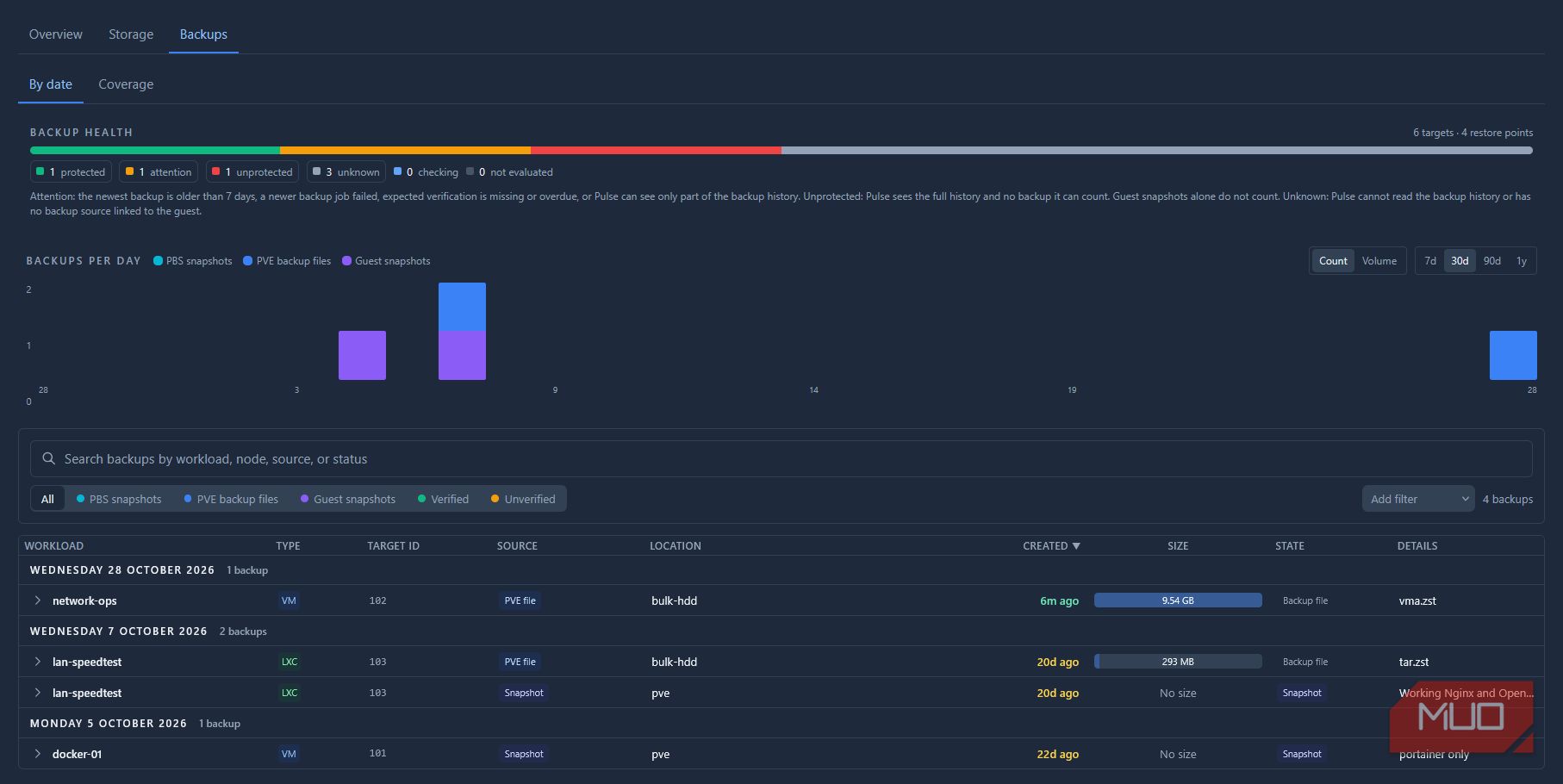This screenshot has height=784, width=1563.
Task: Toggle PBS snapshots chart legend
Action: click(193, 261)
